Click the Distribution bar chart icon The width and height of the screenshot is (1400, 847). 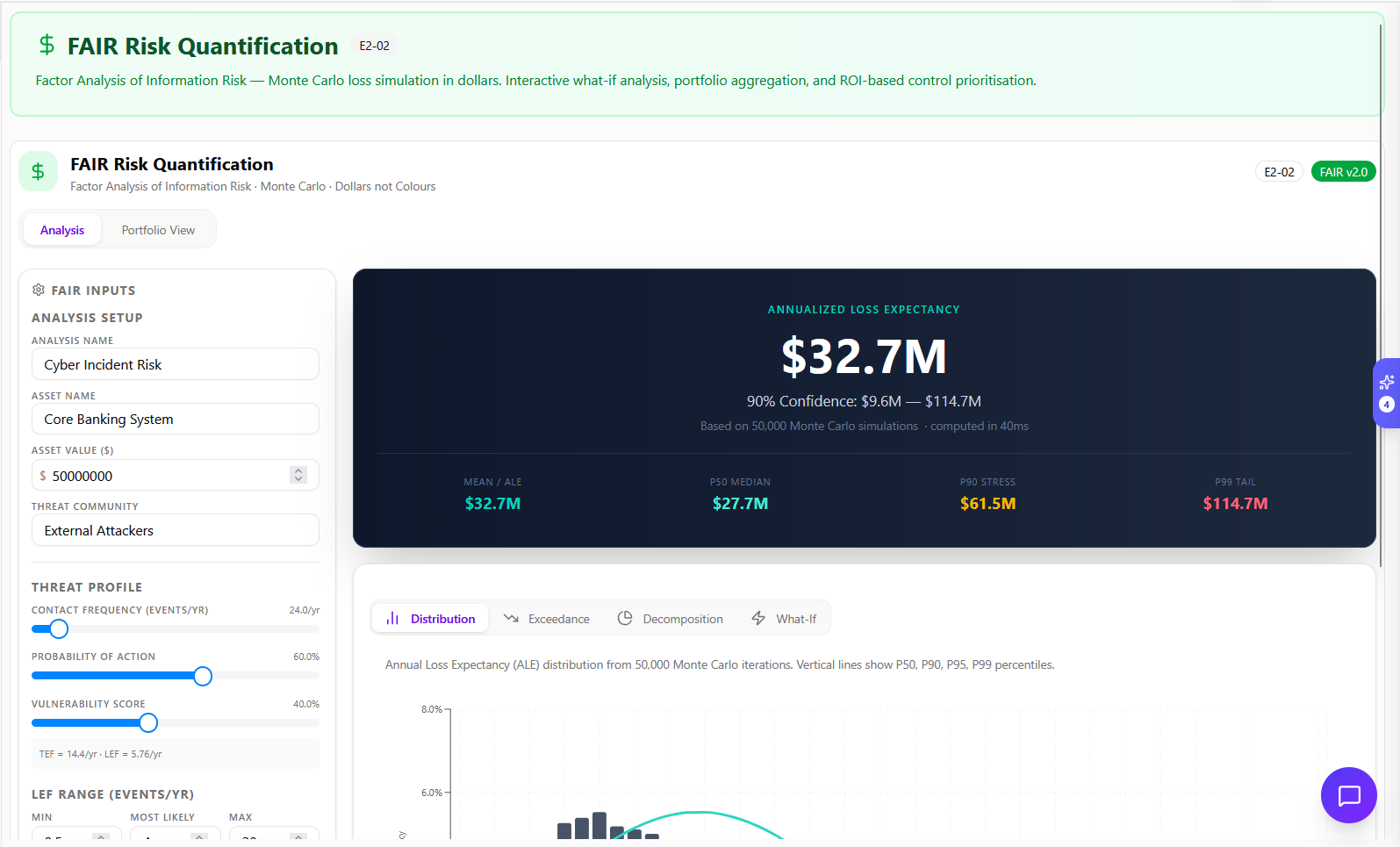392,619
